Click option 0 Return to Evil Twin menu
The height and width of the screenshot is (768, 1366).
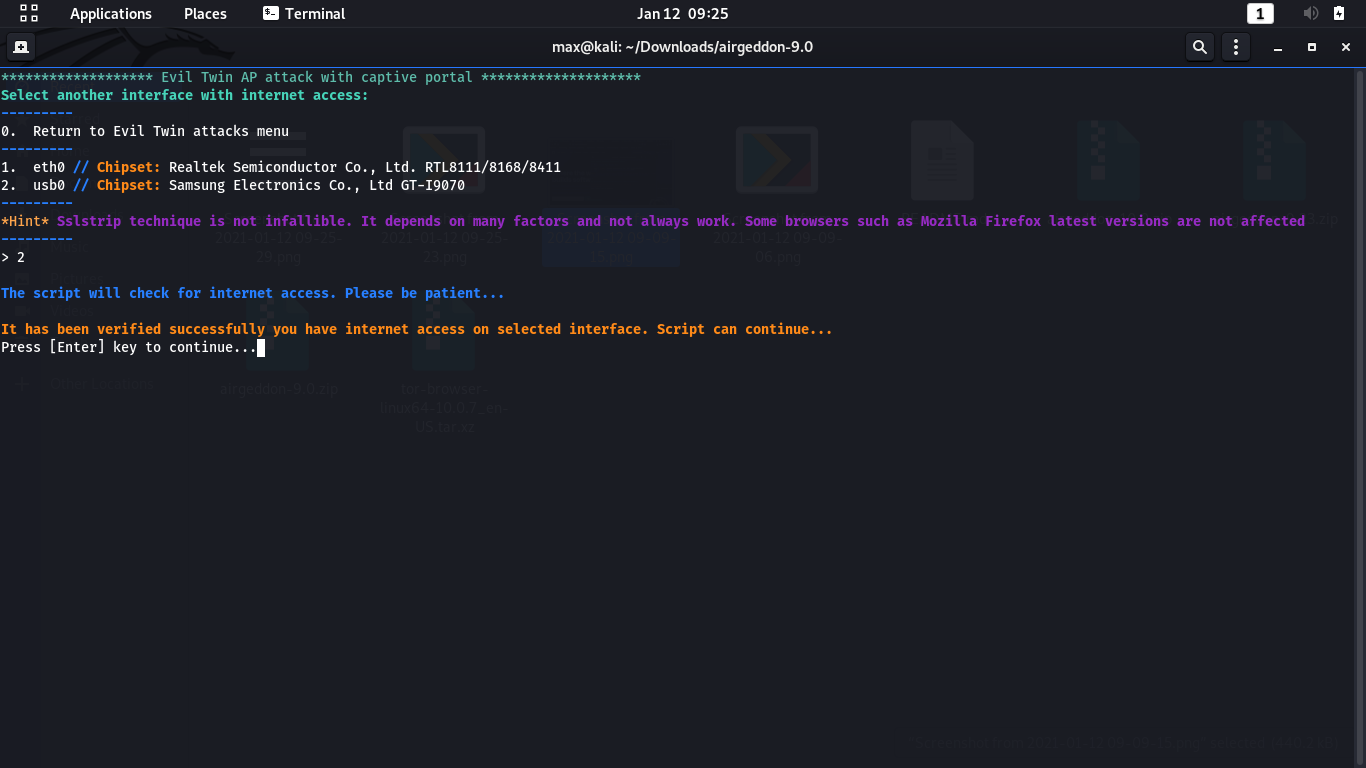click(145, 131)
